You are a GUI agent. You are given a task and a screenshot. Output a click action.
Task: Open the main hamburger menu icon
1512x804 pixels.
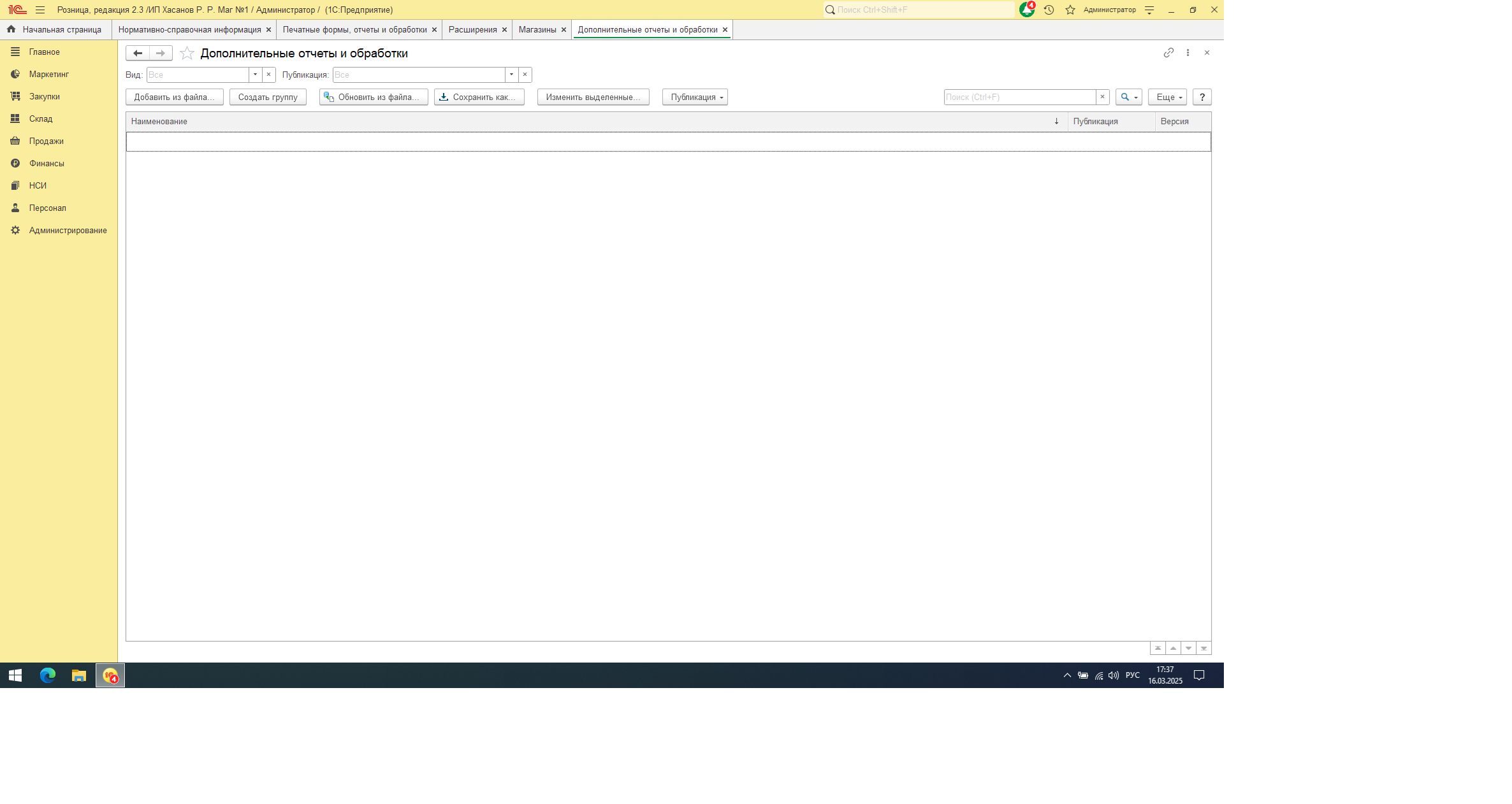(x=40, y=10)
